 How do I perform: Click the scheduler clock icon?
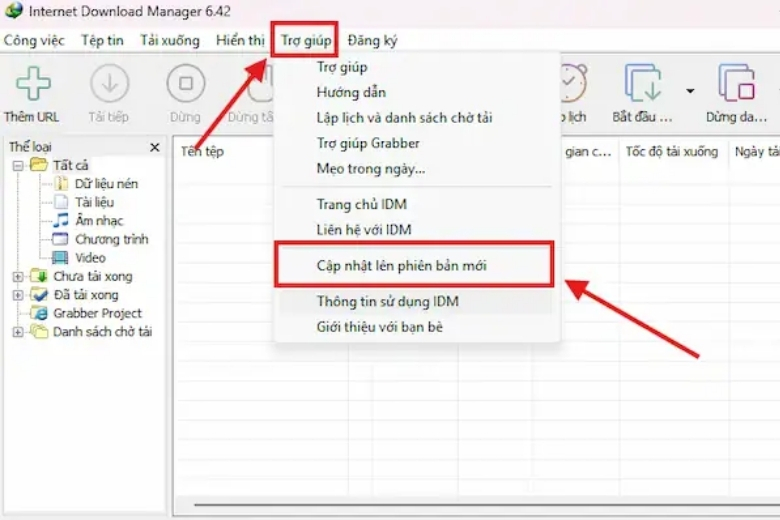coord(573,83)
